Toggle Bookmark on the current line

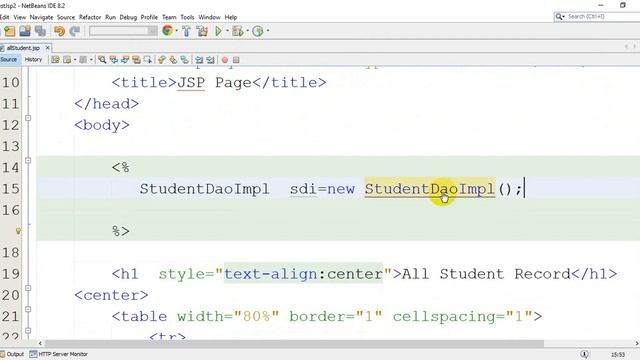point(184,60)
